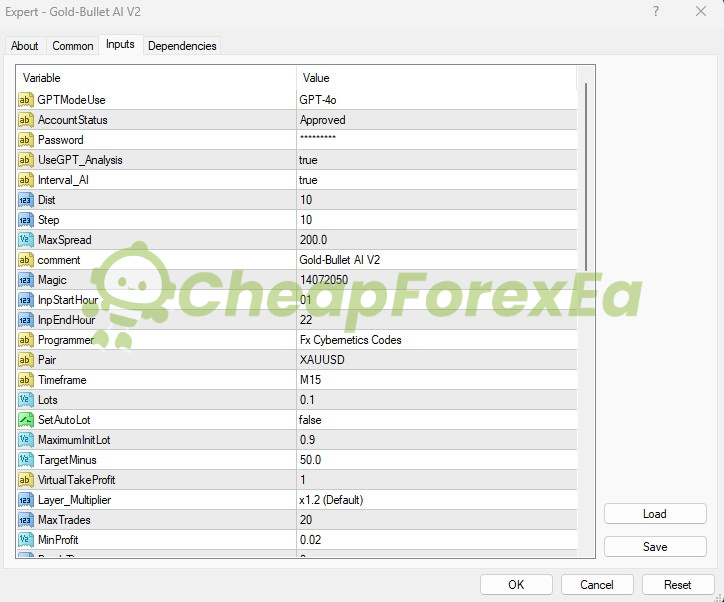Edit the Approved value cell
This screenshot has height=602, width=724.
click(x=437, y=120)
